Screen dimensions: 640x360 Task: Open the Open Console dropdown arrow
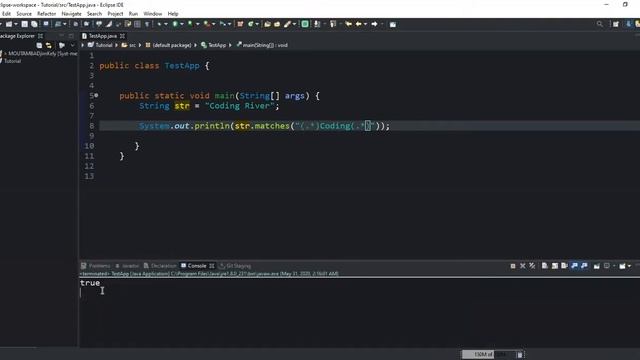pos(629,266)
